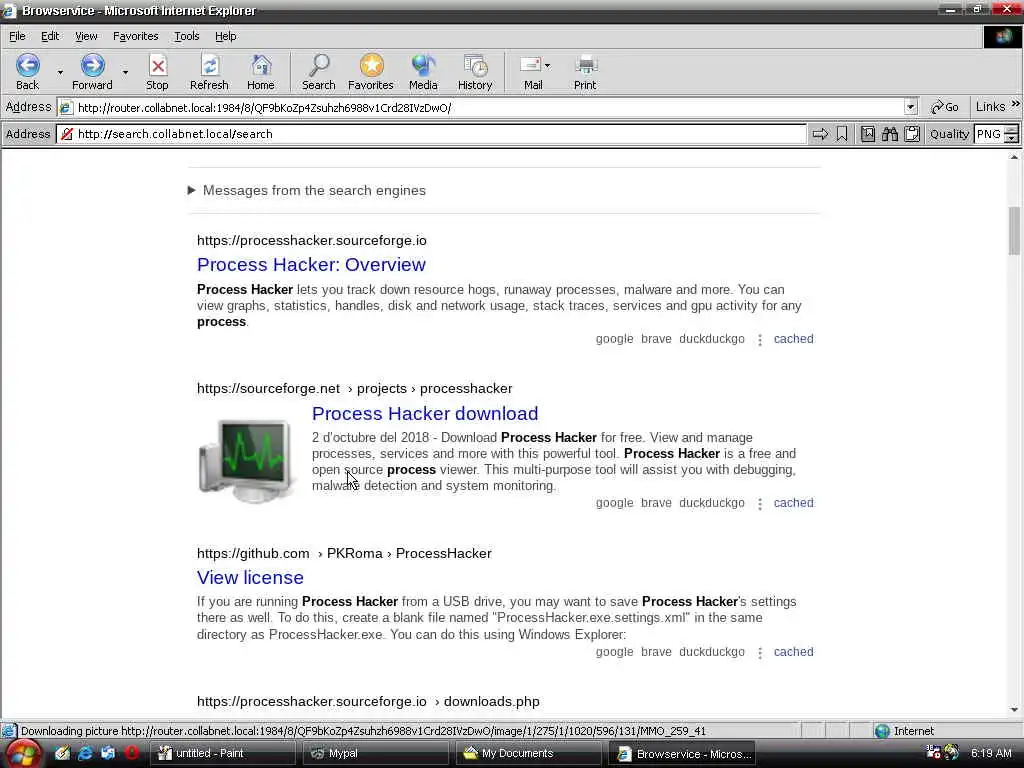Viewport: 1024px width, 768px height.
Task: Go back with the Back toolbar button
Action: click(x=27, y=72)
